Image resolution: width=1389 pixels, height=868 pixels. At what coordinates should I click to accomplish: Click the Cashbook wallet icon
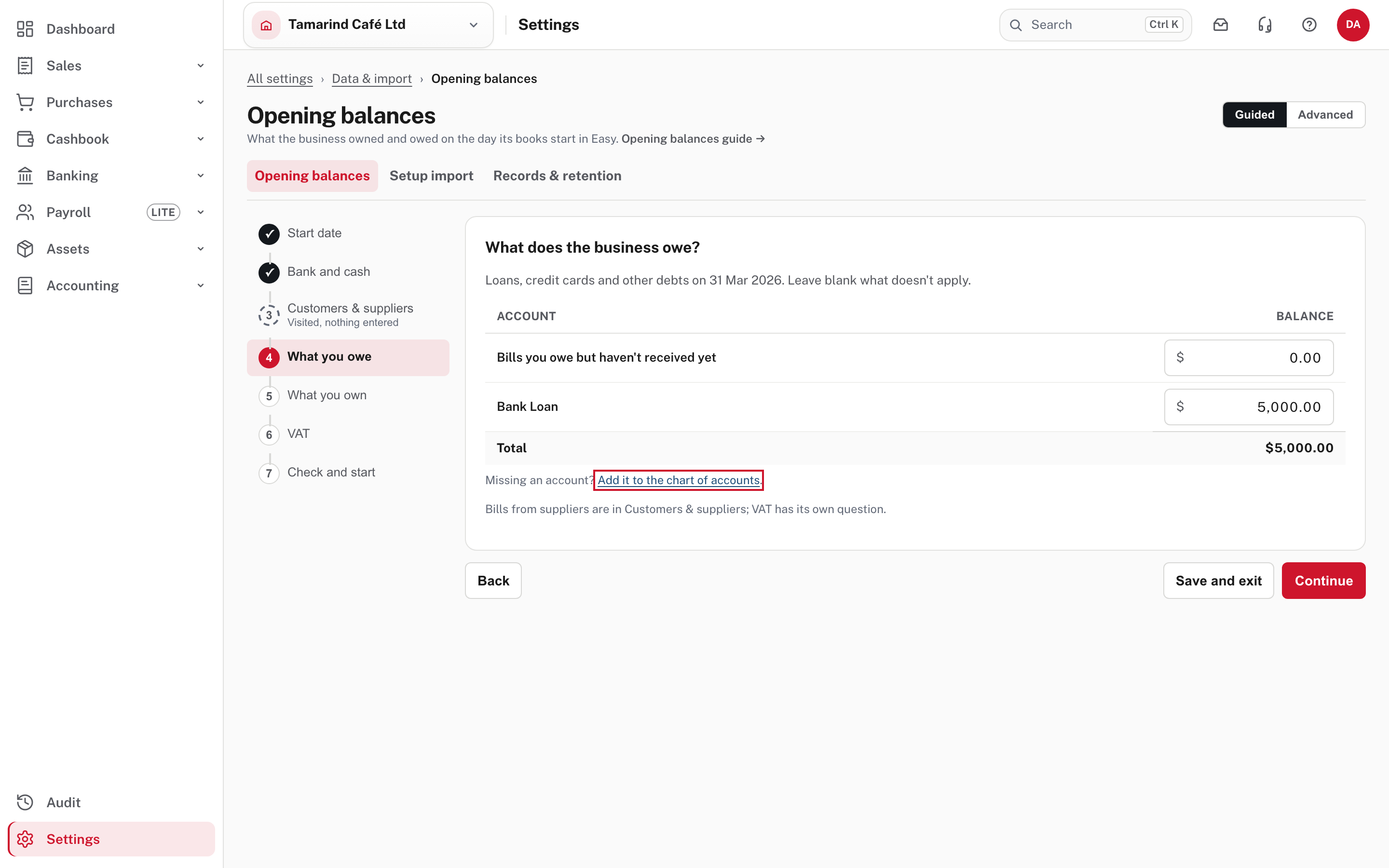pyautogui.click(x=25, y=139)
